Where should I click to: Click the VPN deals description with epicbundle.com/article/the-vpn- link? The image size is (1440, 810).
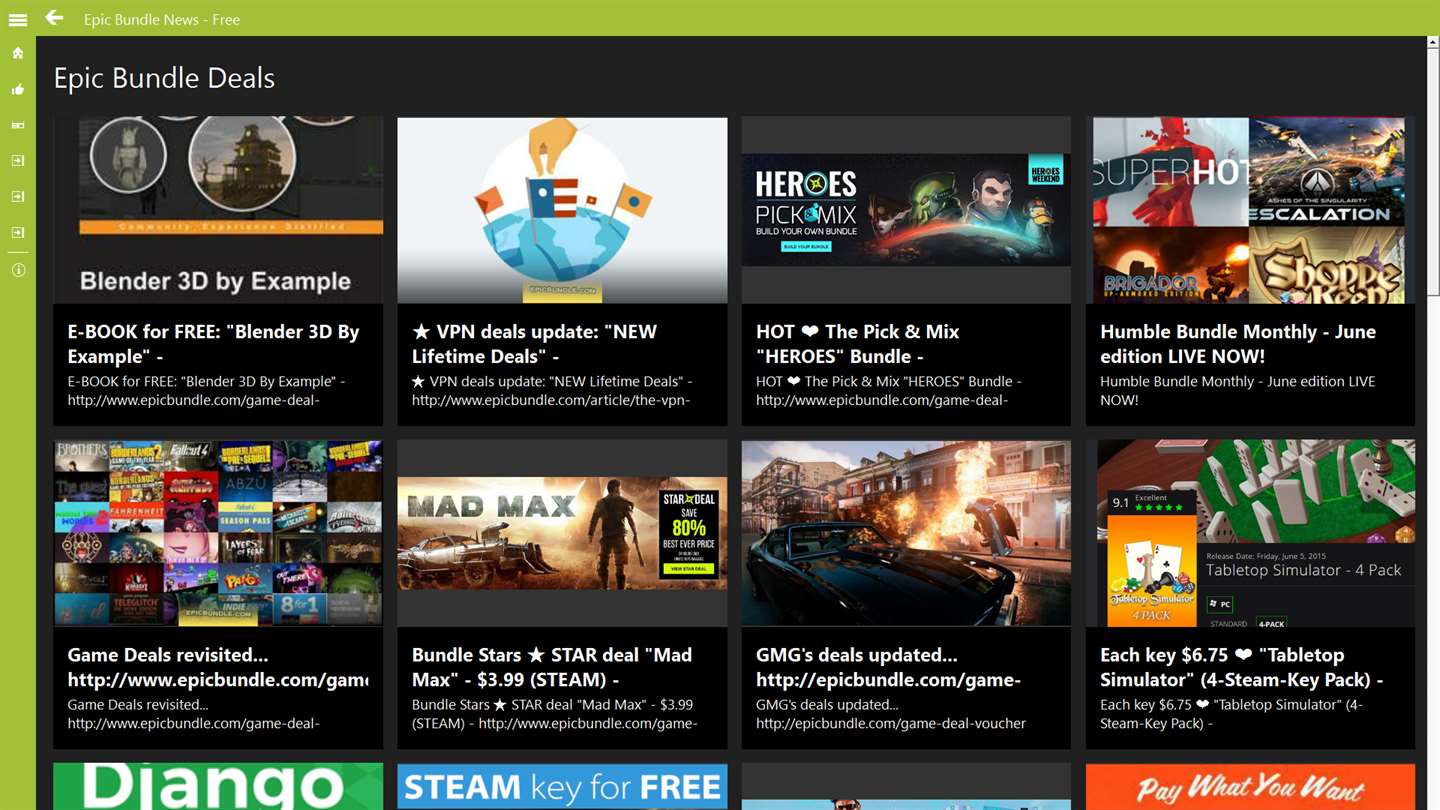tap(552, 391)
